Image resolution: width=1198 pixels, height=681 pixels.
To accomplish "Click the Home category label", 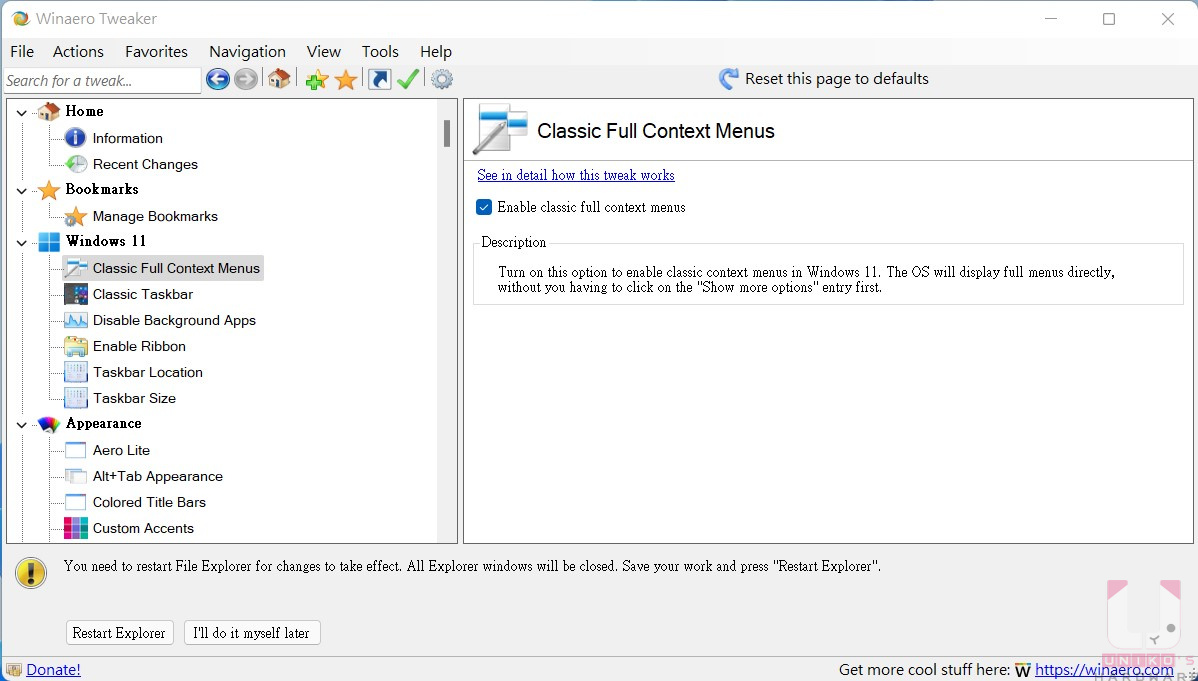I will (84, 111).
